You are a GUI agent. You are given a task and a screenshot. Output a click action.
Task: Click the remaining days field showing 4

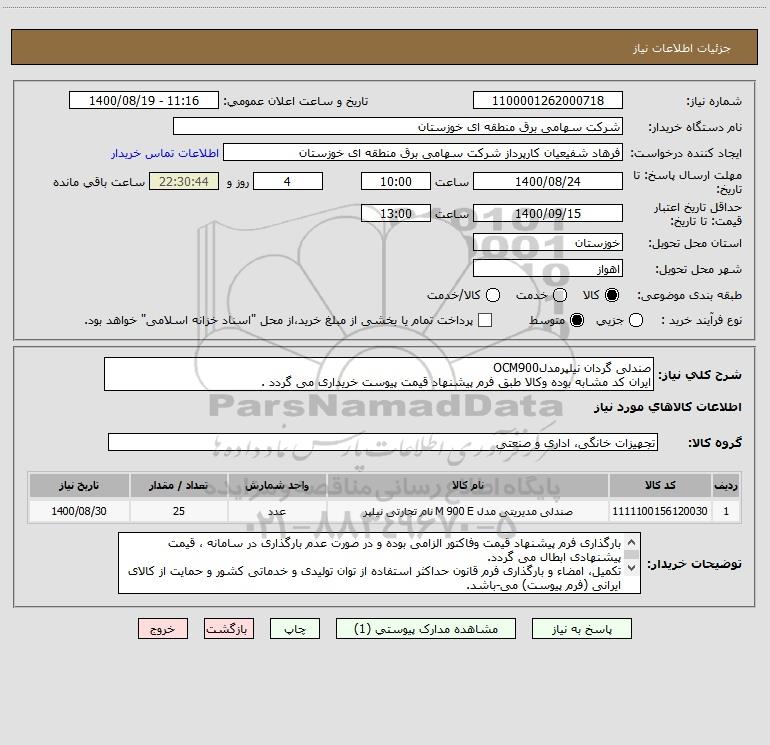click(x=288, y=181)
